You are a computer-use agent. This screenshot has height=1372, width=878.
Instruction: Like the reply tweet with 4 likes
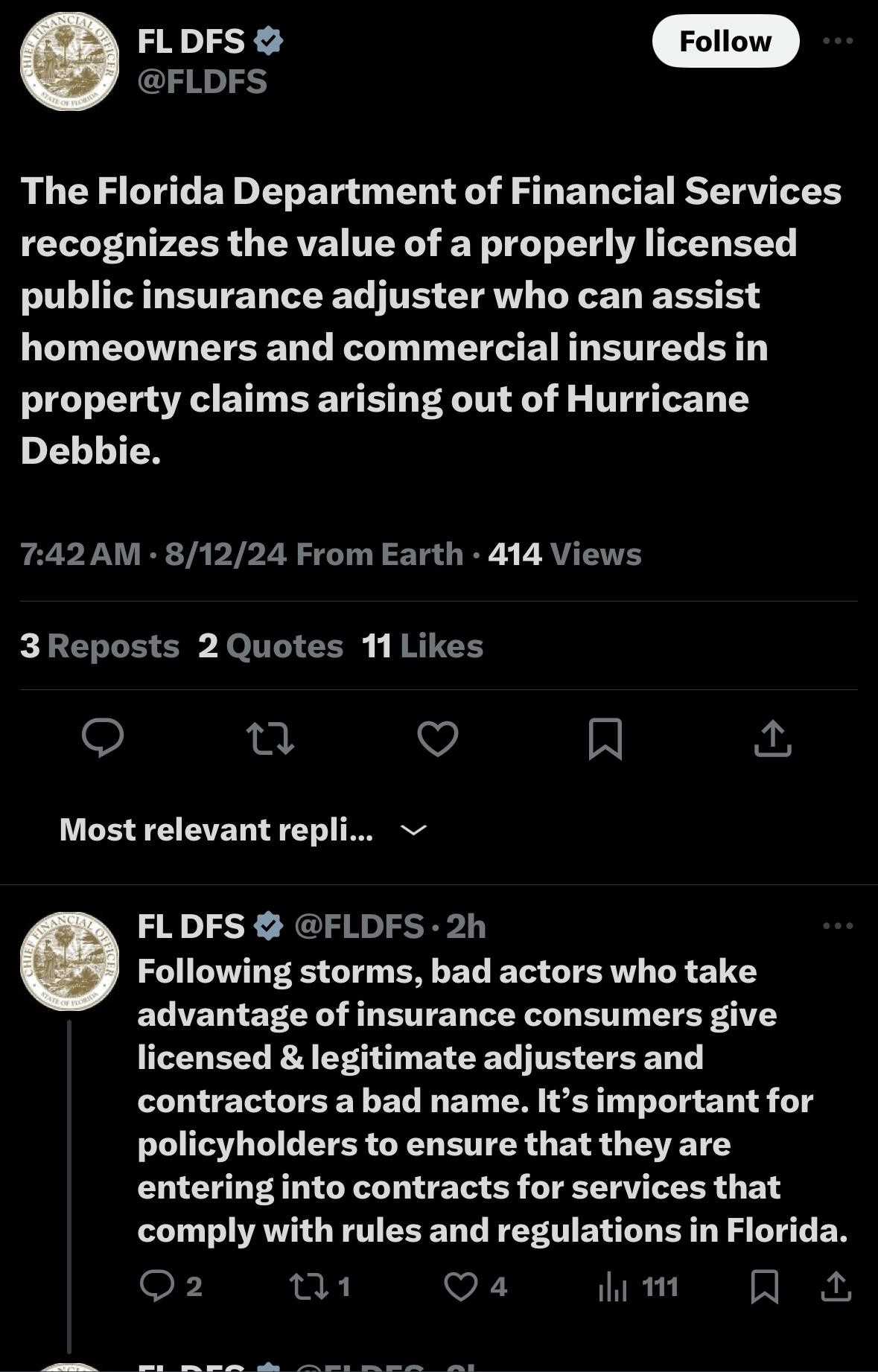(476, 1286)
